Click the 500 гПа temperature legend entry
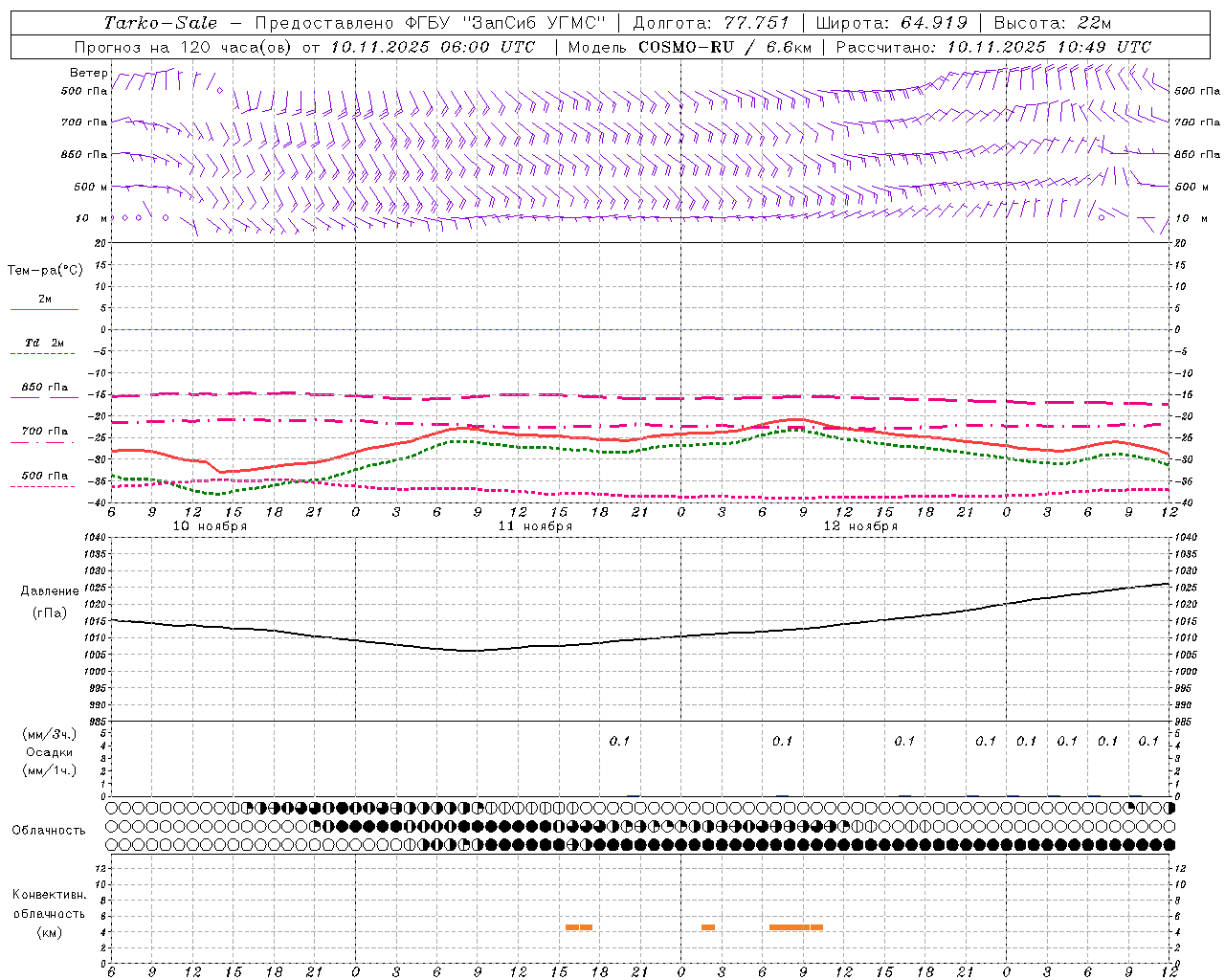 (x=44, y=476)
